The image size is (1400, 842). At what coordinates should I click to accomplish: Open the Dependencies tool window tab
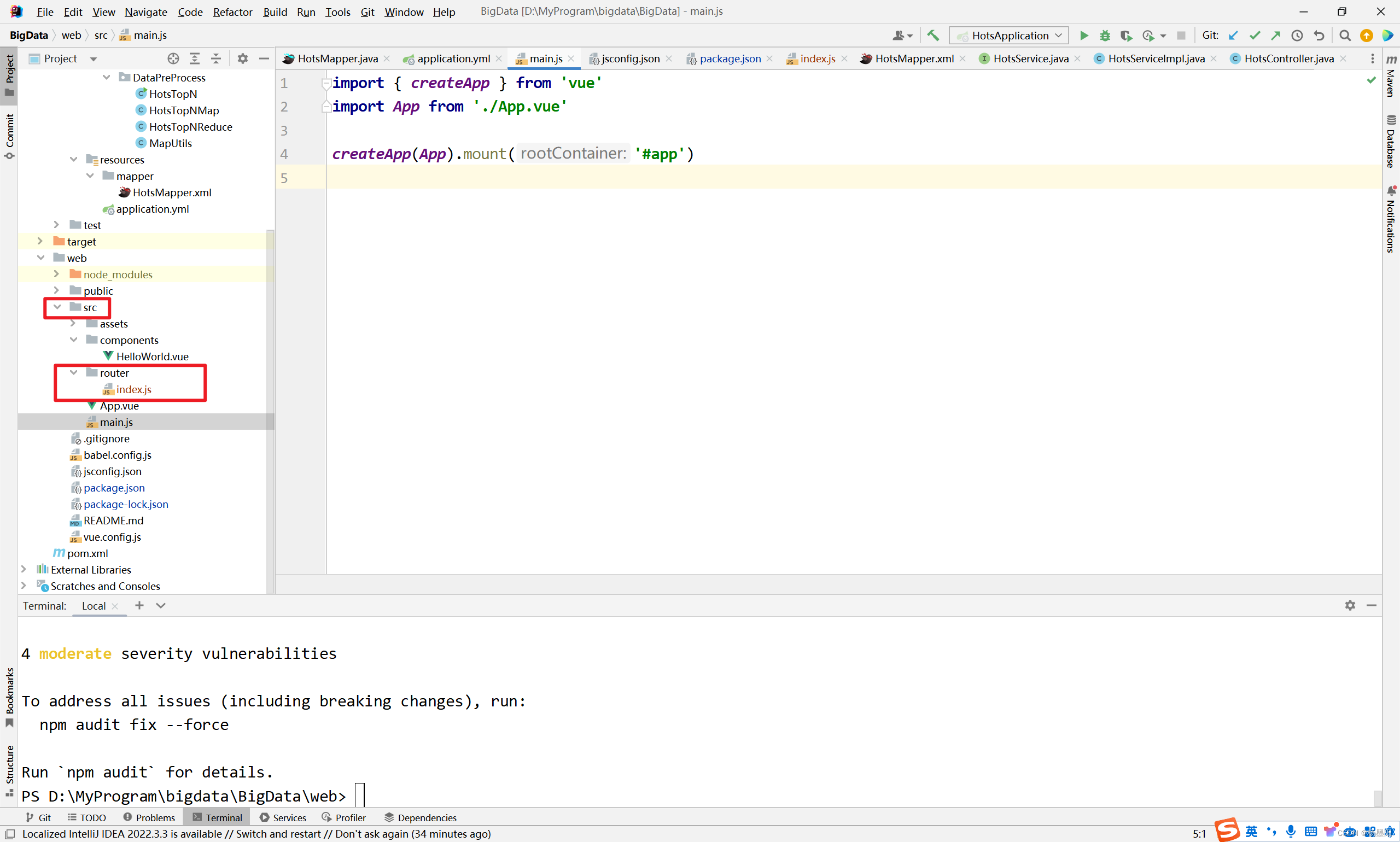[x=421, y=817]
